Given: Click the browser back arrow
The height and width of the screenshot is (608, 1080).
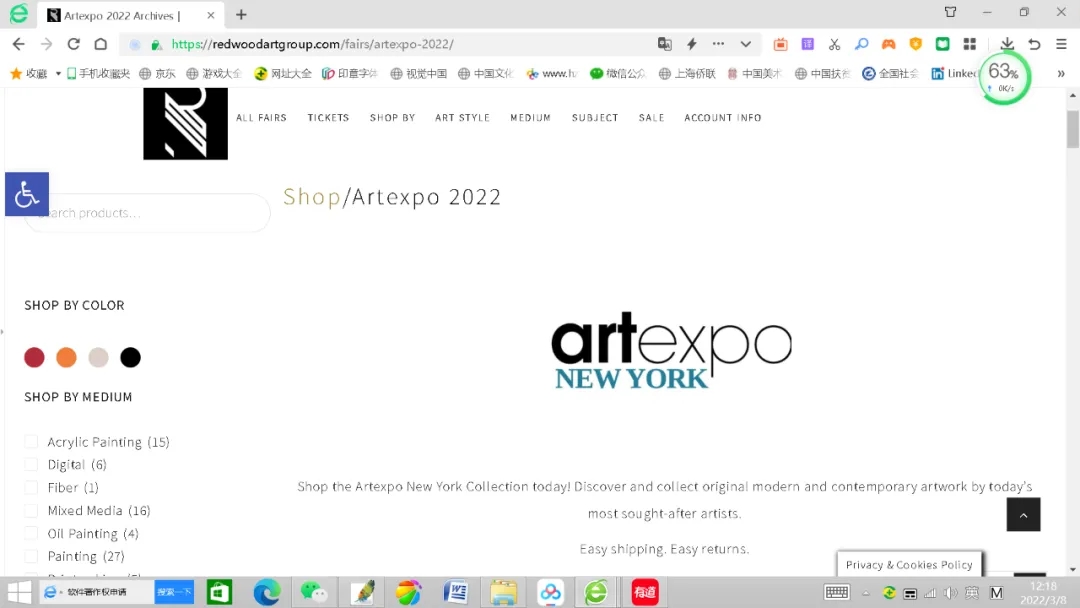Looking at the screenshot, I should click(x=19, y=44).
